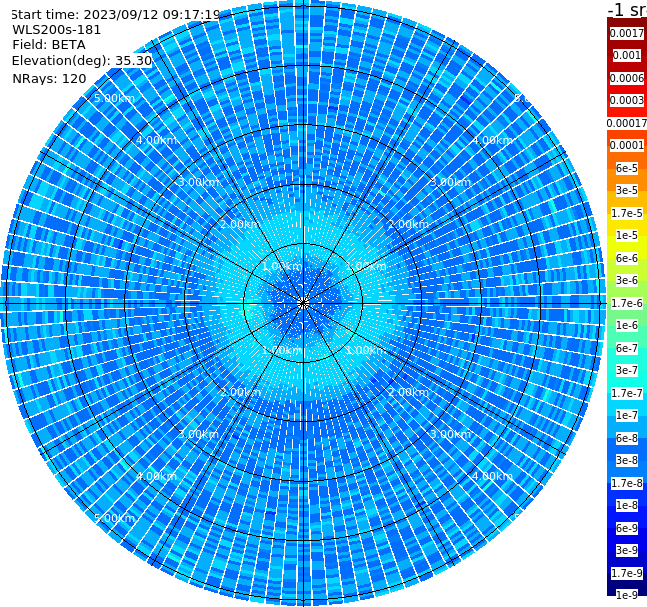The height and width of the screenshot is (607, 647).
Task: Click the 6e-6 colorbar label
Action: [627, 258]
